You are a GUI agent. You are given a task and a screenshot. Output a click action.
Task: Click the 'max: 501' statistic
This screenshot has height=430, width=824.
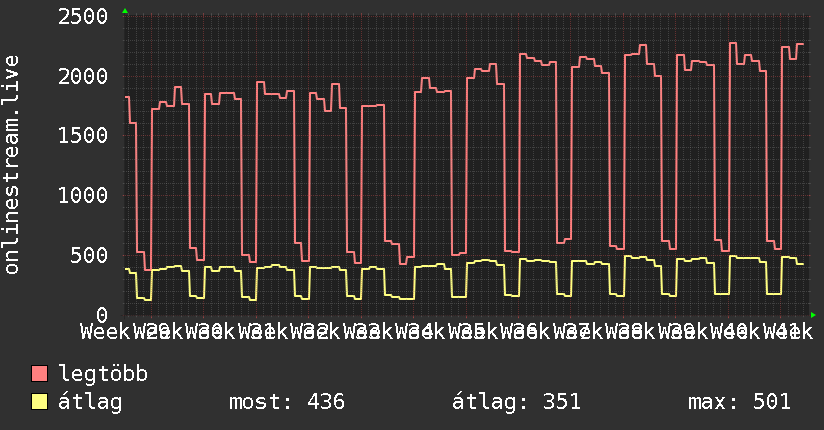point(739,402)
